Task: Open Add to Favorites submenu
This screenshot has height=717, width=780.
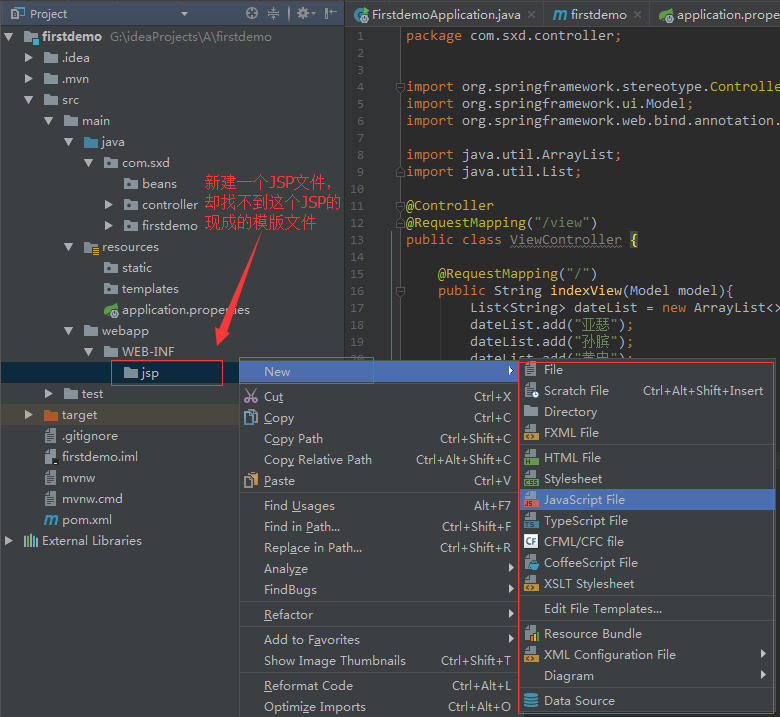Action: 379,639
